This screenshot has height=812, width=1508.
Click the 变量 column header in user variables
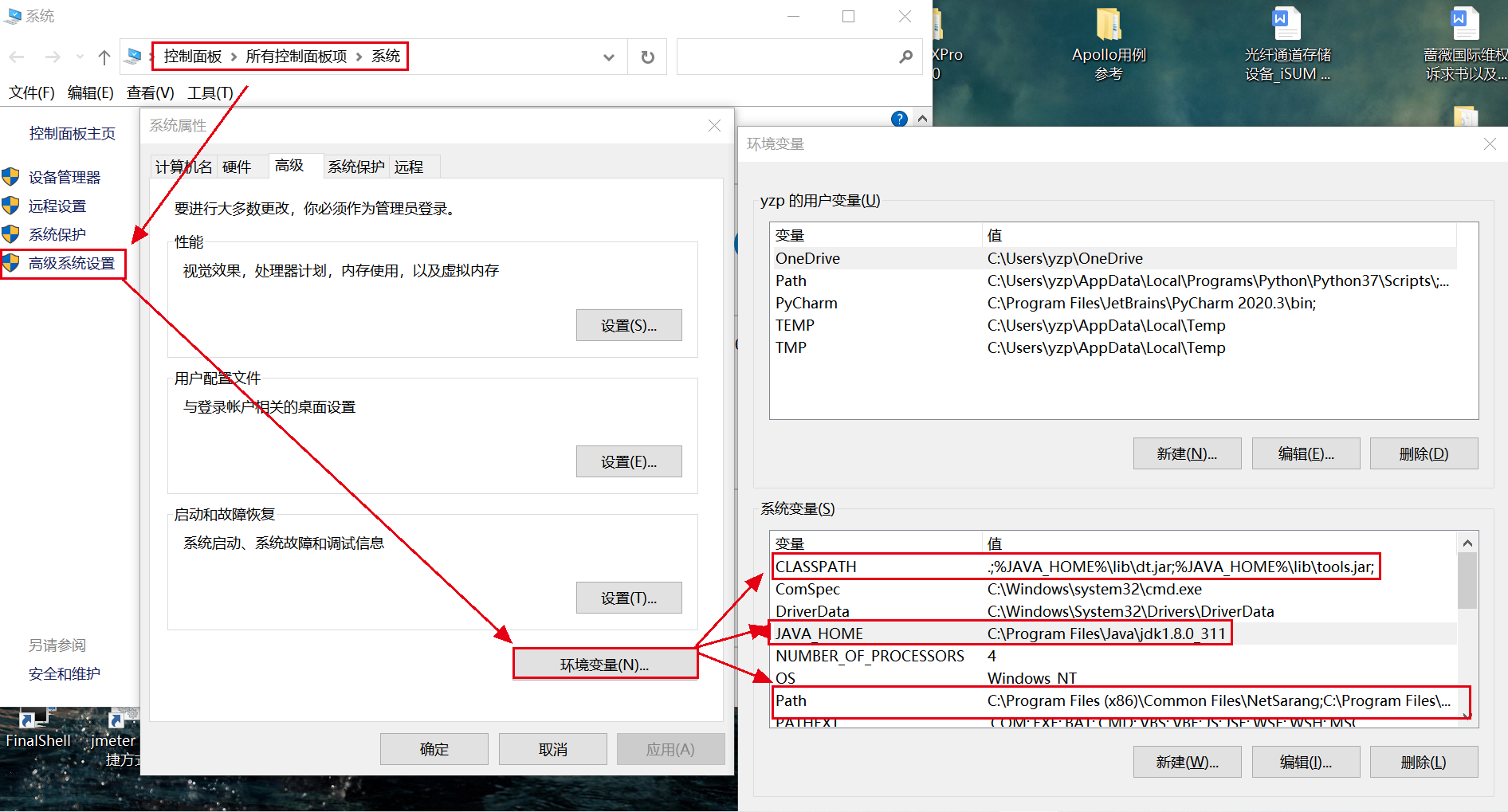tap(875, 235)
